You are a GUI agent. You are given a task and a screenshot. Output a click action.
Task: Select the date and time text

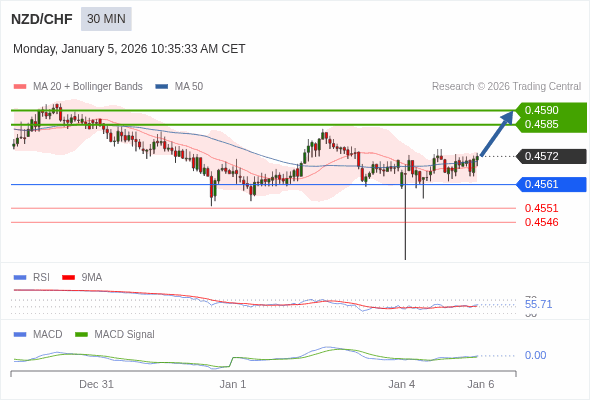[x=129, y=49]
